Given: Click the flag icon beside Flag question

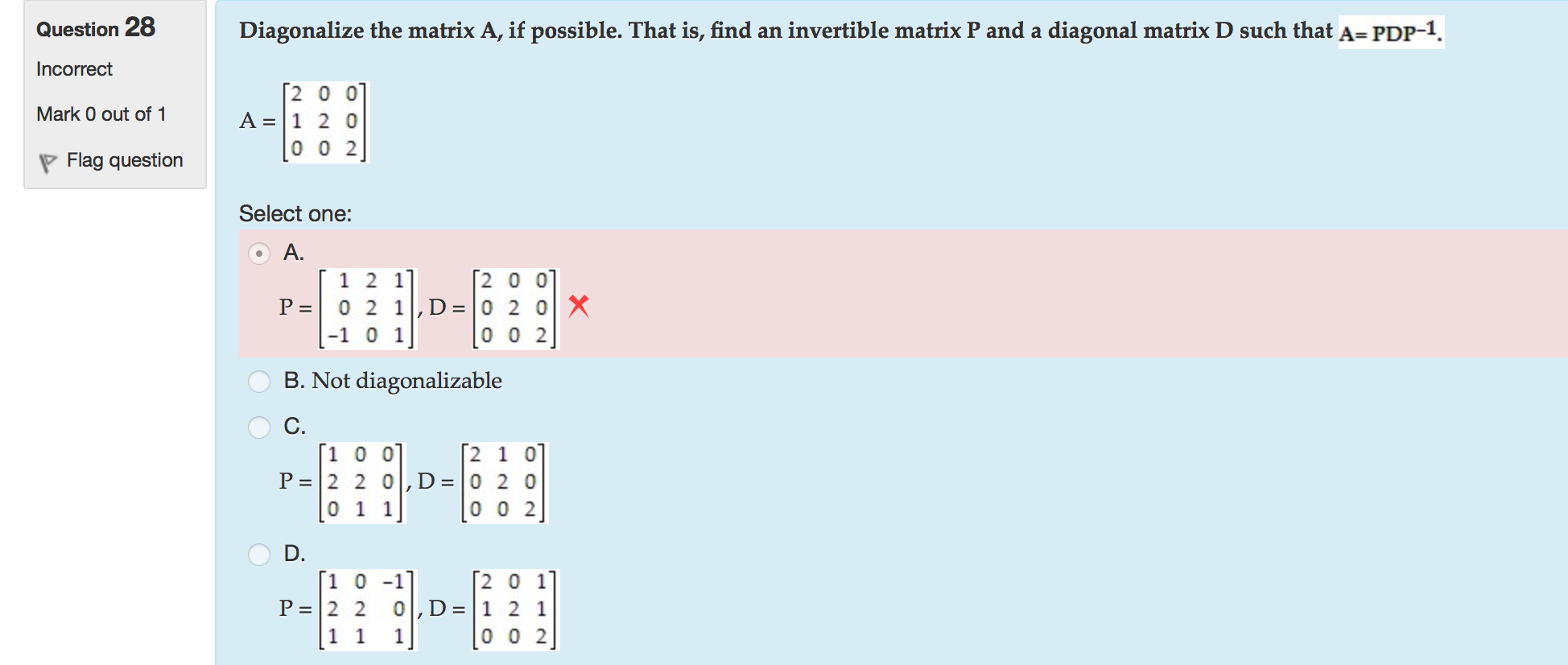Looking at the screenshot, I should 47,161.
